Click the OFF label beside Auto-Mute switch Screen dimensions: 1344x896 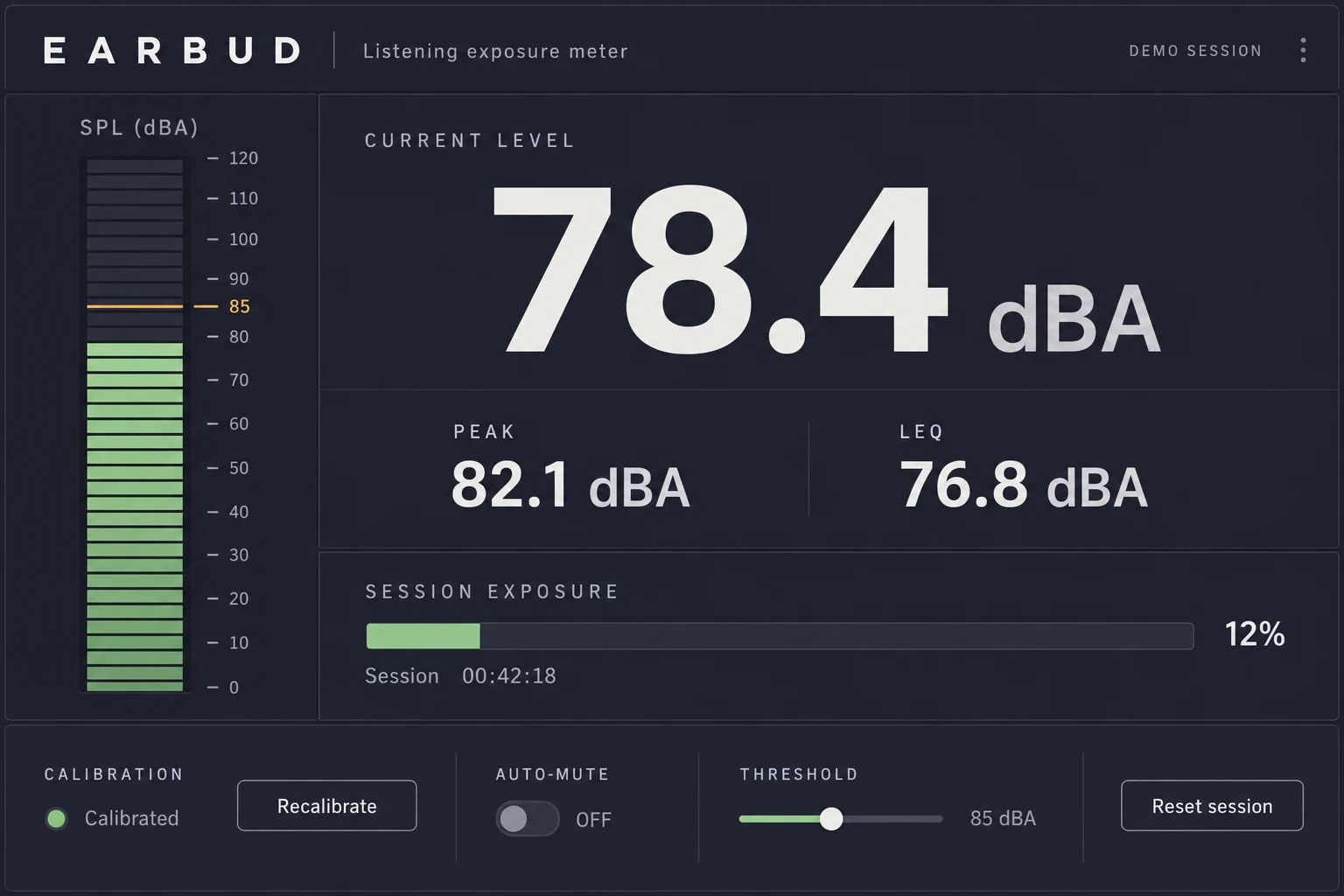(593, 820)
